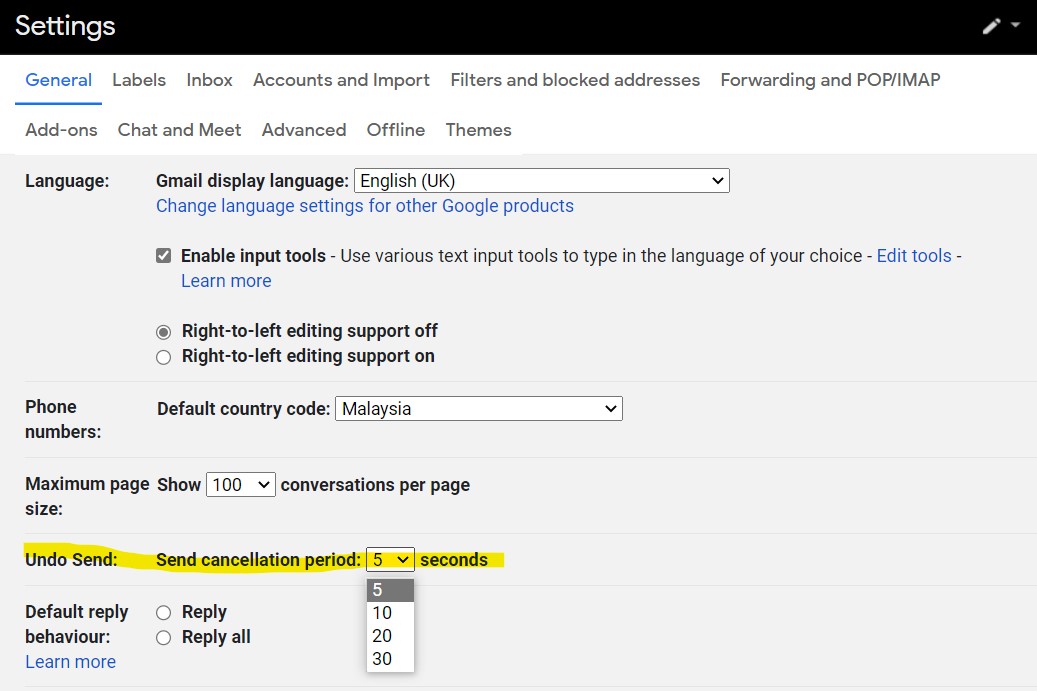Open the Gmail display language dropdown
This screenshot has width=1037, height=691.
click(x=541, y=181)
